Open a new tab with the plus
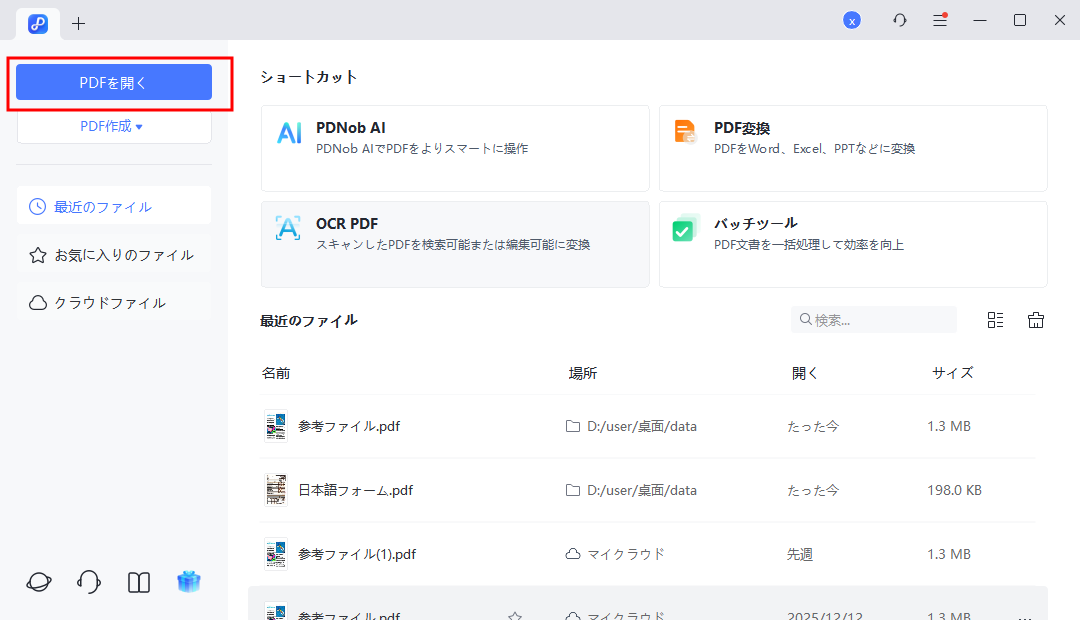This screenshot has height=620, width=1080. click(78, 22)
